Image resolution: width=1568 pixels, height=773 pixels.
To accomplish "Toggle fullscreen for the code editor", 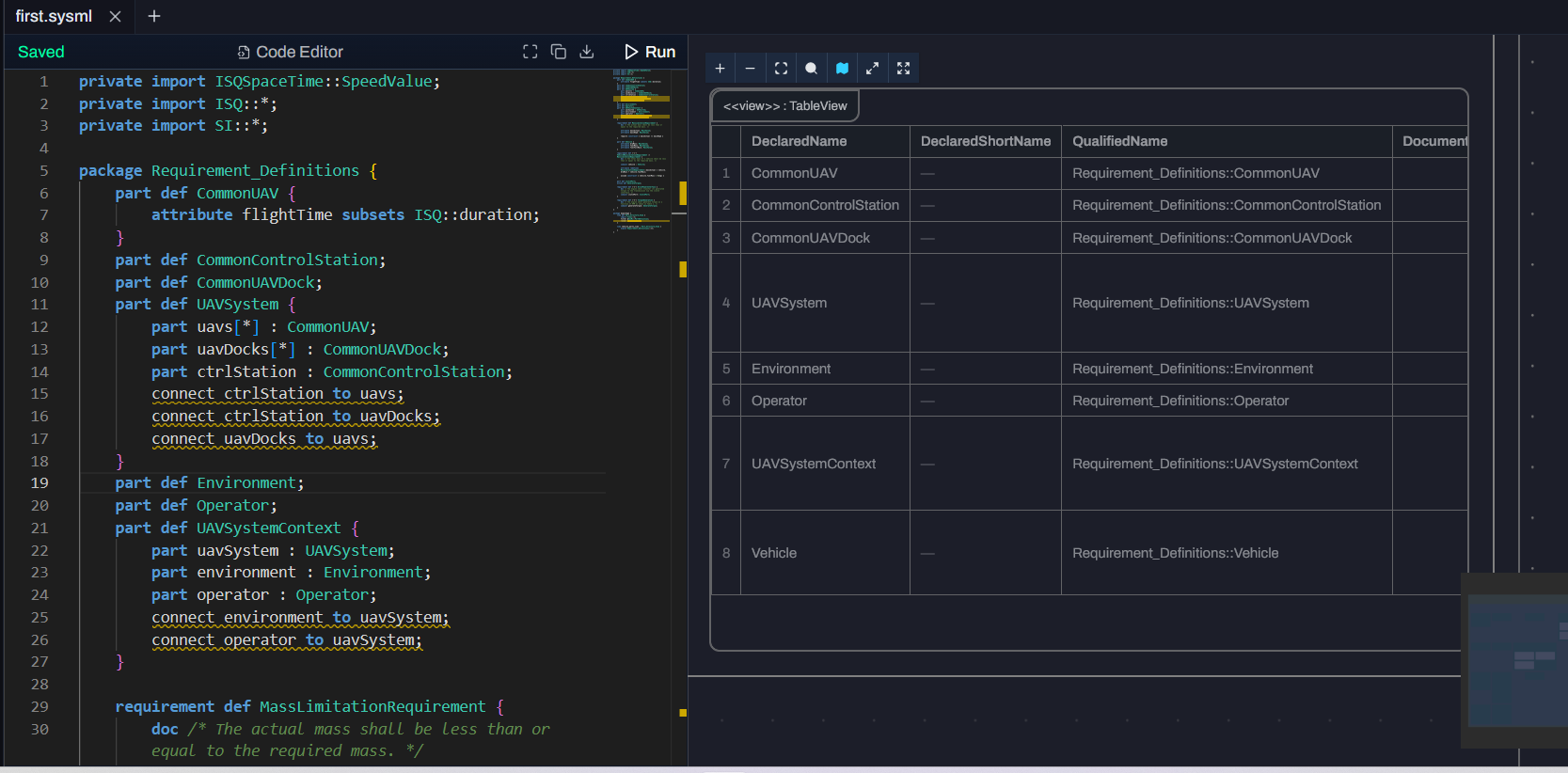I will click(x=531, y=52).
